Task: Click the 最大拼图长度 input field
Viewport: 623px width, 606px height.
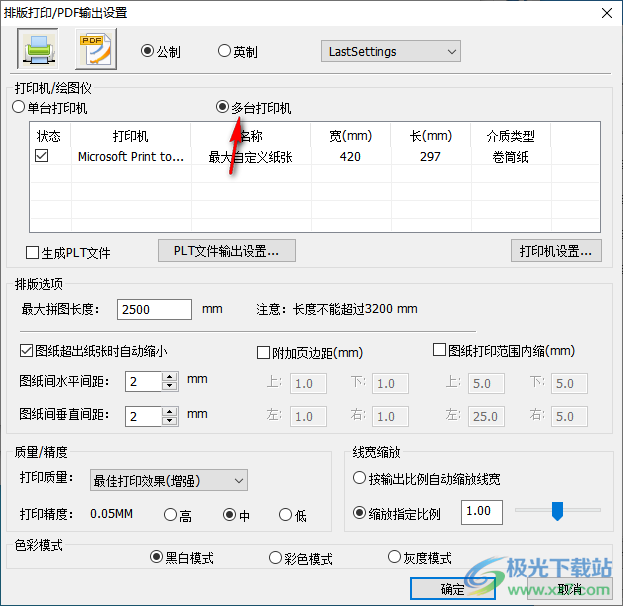Action: (x=154, y=309)
